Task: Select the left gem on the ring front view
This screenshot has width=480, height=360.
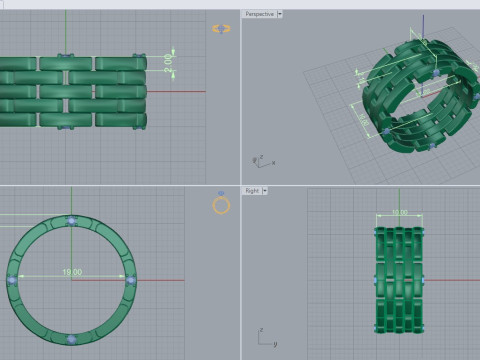Action: tap(12, 281)
